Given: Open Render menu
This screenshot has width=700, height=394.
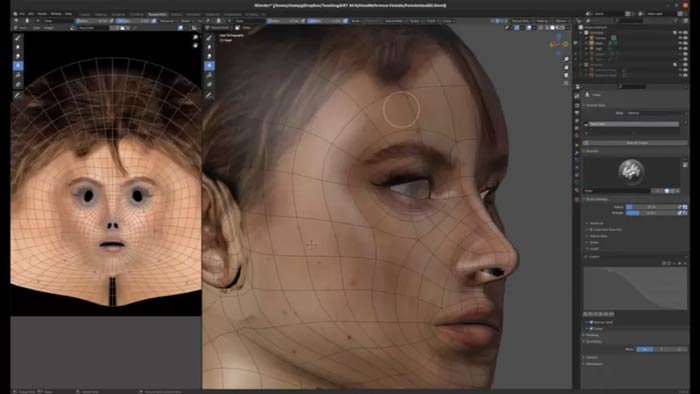Looking at the screenshot, I should click(42, 14).
